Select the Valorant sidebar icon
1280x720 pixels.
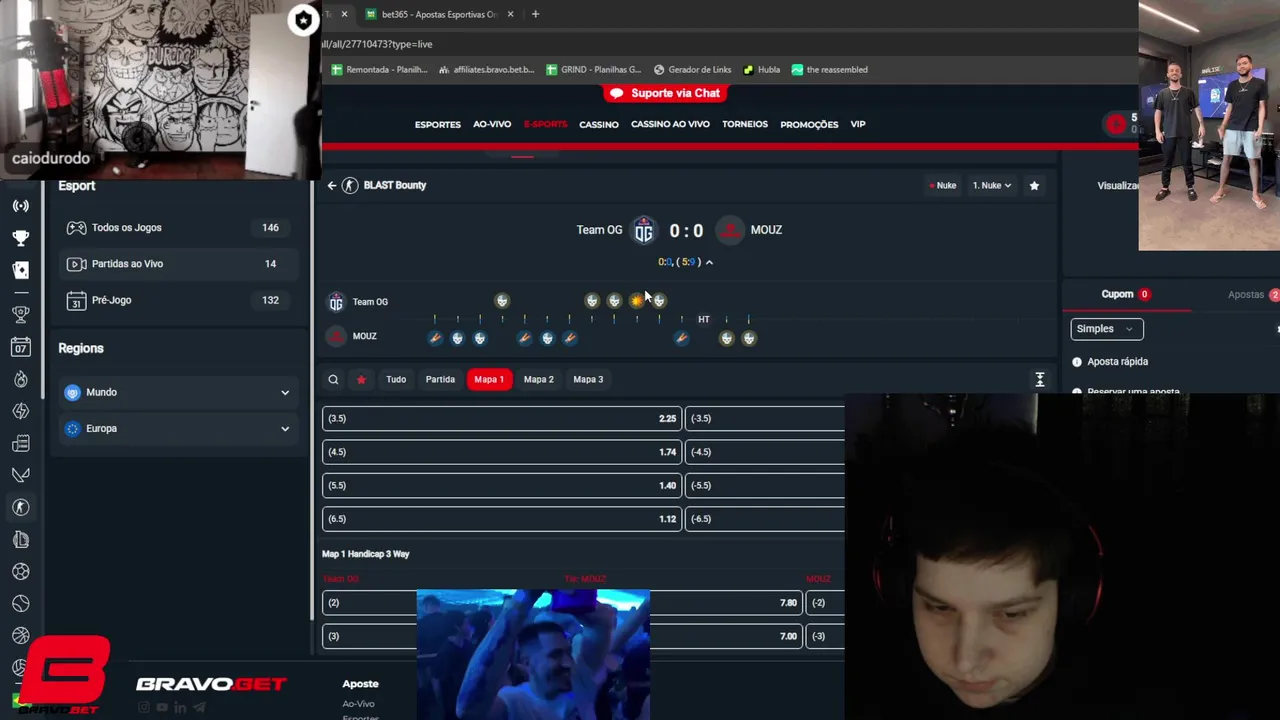coord(20,475)
